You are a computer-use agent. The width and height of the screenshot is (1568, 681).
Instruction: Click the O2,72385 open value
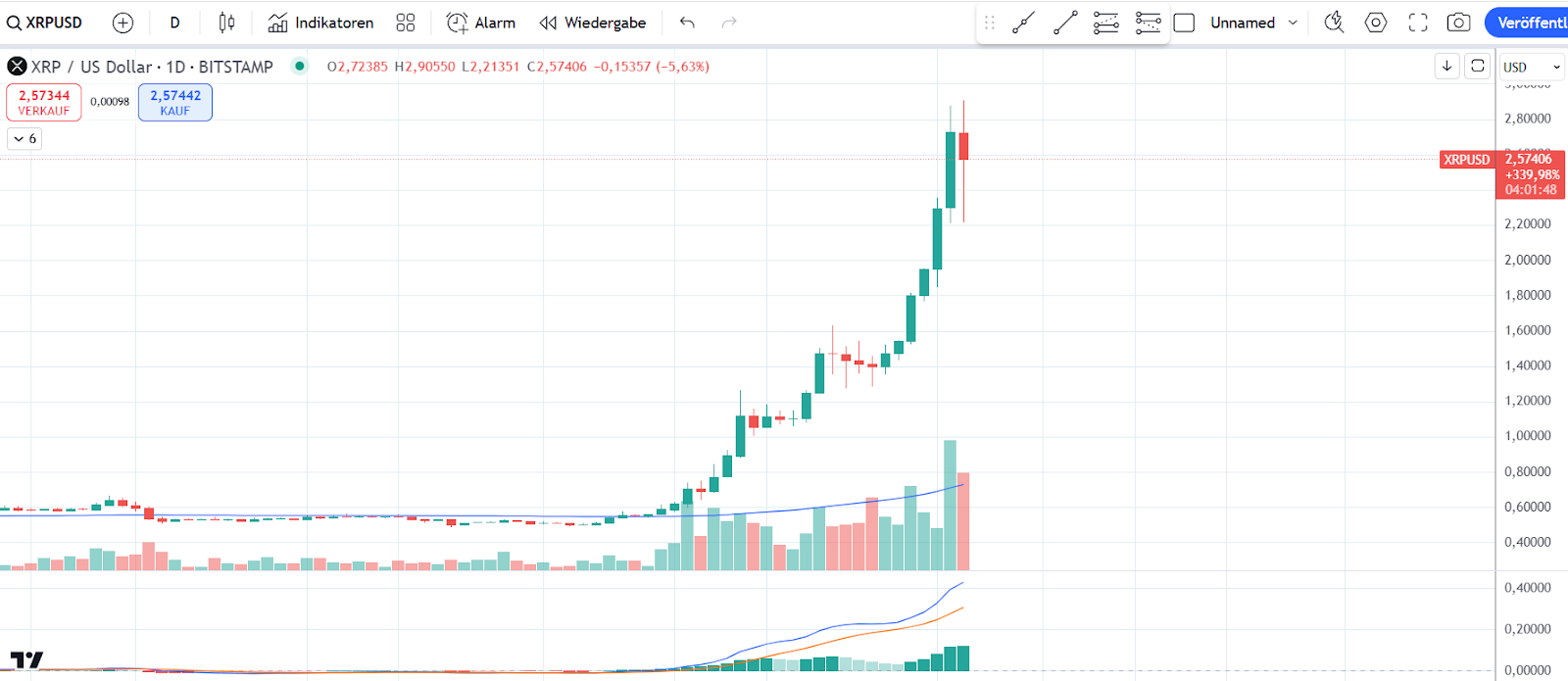click(x=358, y=67)
